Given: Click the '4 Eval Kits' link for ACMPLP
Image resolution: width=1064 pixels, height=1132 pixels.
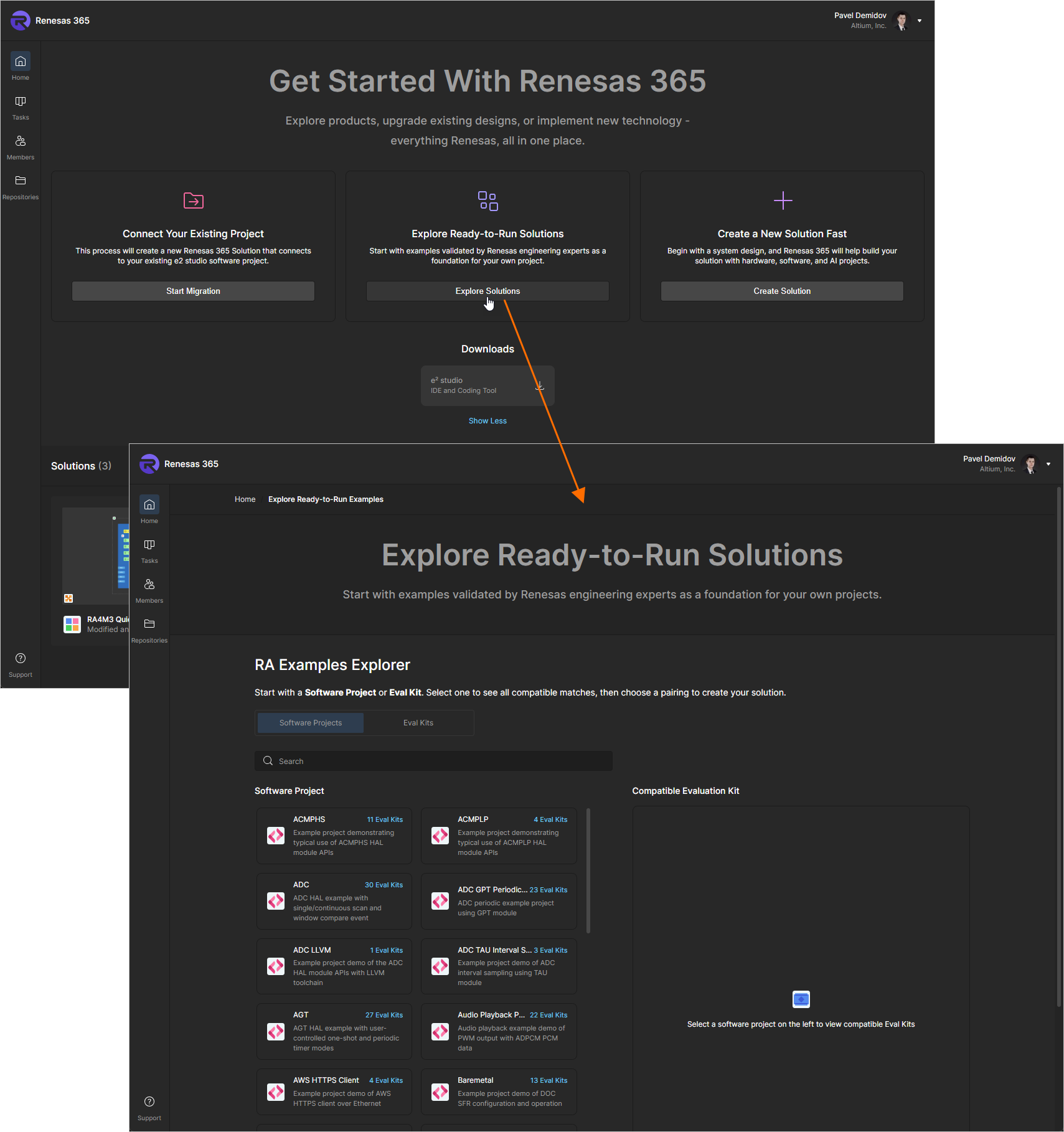Looking at the screenshot, I should [550, 819].
